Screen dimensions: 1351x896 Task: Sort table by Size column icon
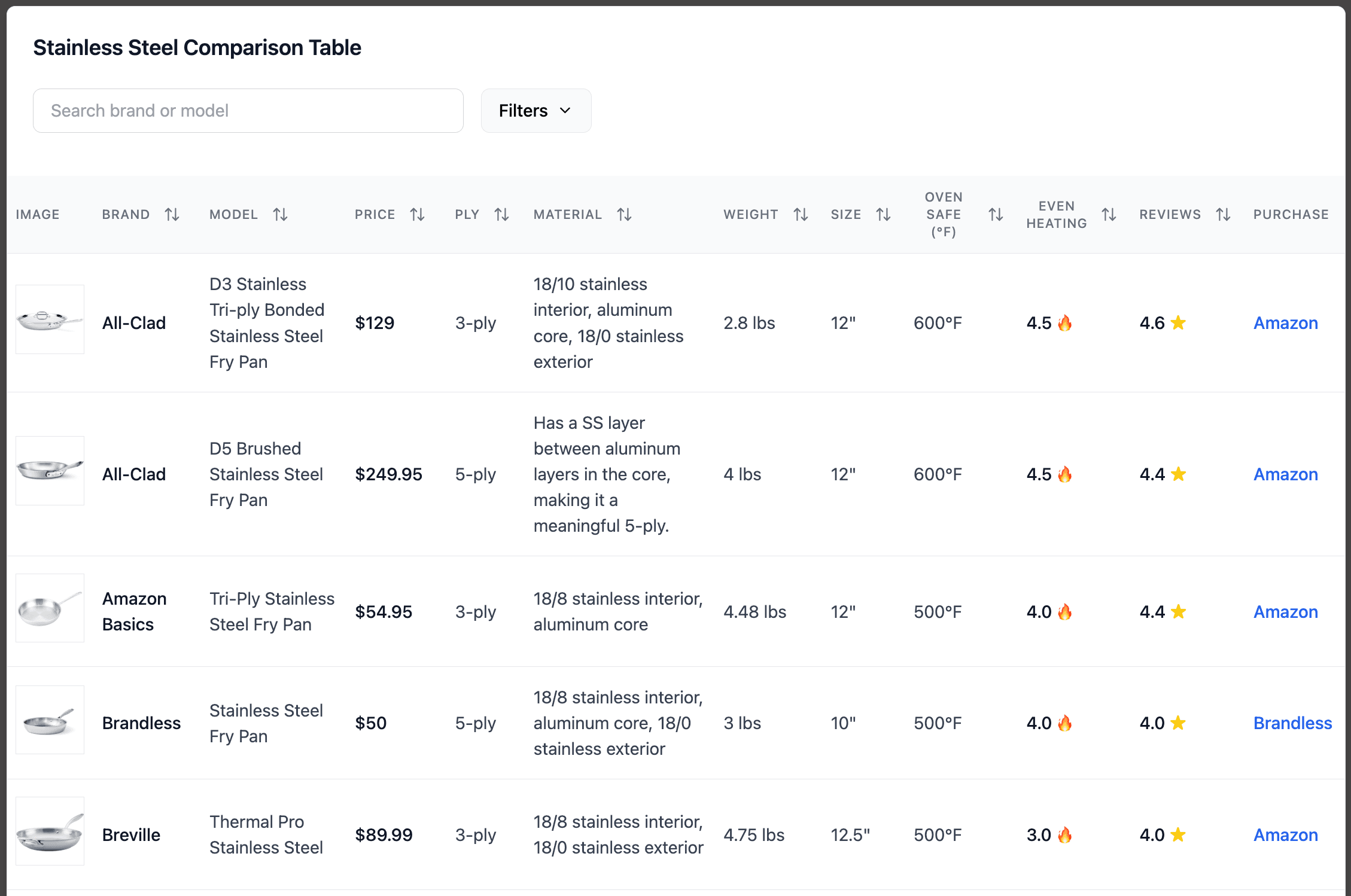point(883,214)
